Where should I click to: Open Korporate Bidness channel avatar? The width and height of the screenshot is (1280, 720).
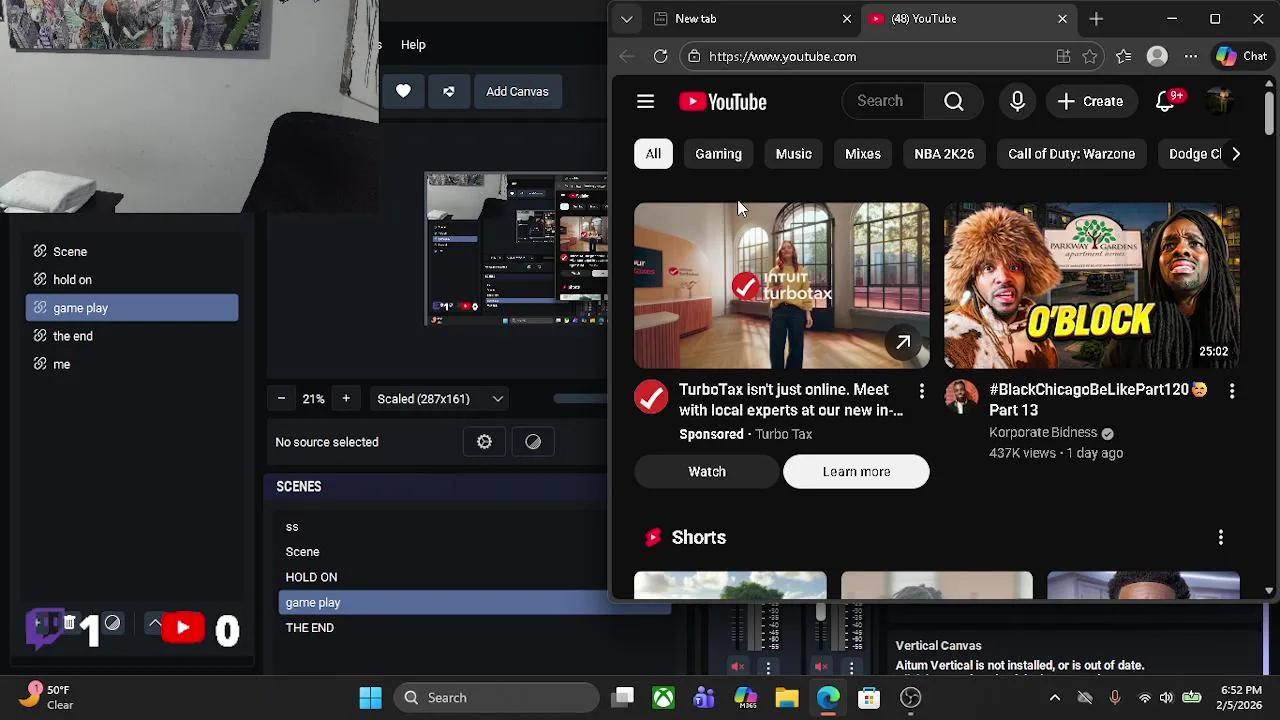[961, 397]
